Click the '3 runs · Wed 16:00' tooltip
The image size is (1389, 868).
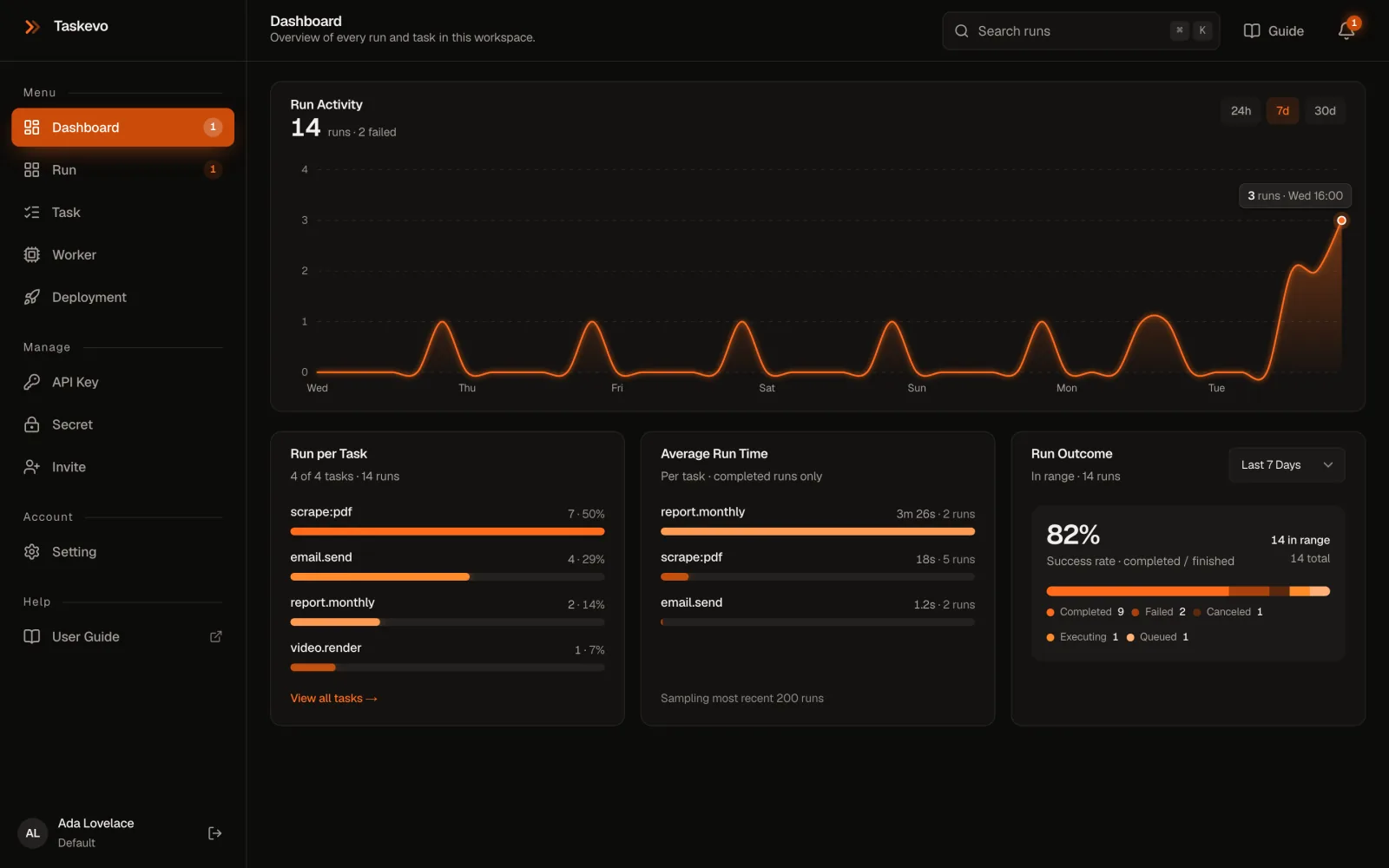click(x=1294, y=196)
